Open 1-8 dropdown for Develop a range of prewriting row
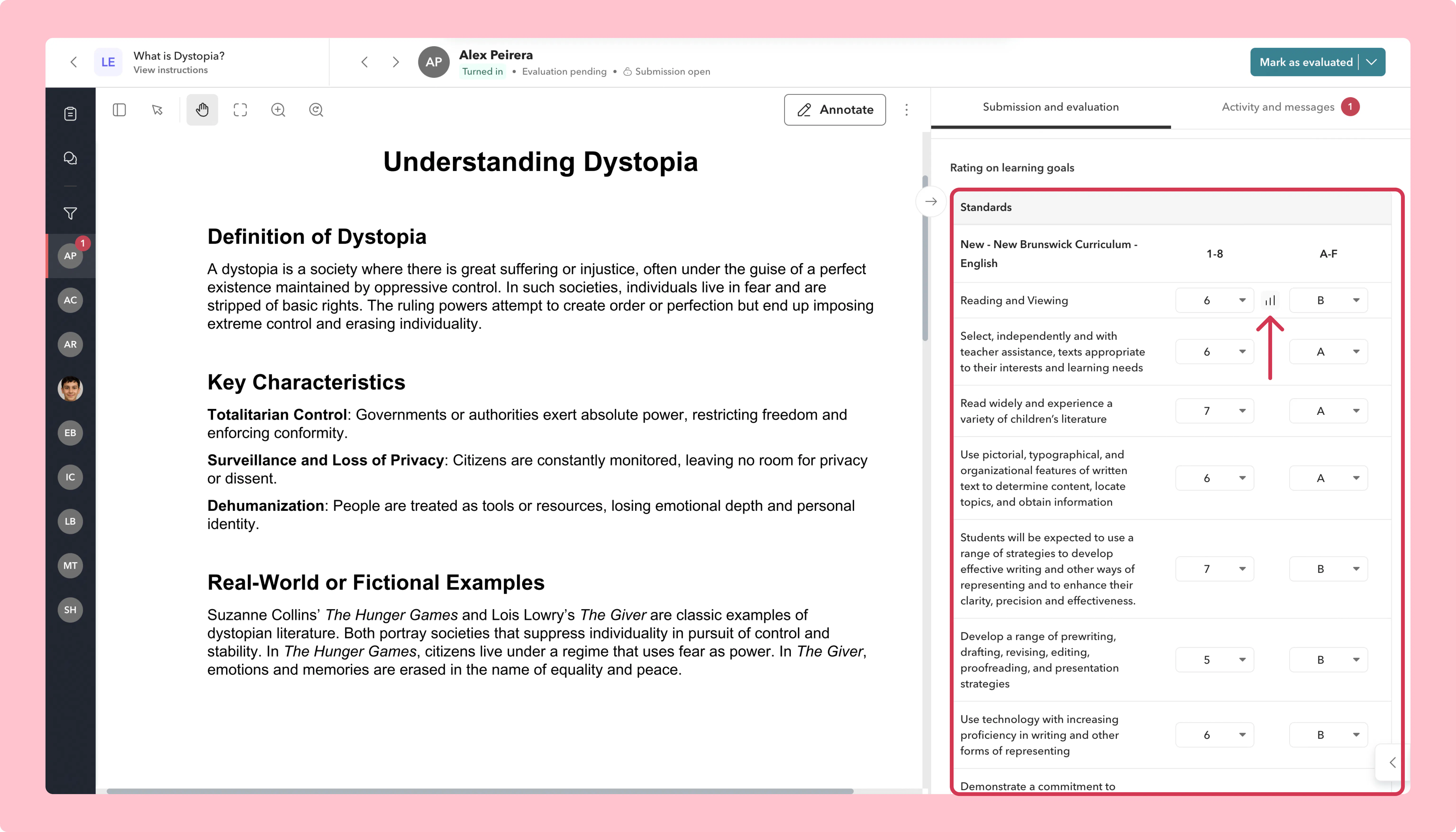 (x=1214, y=660)
